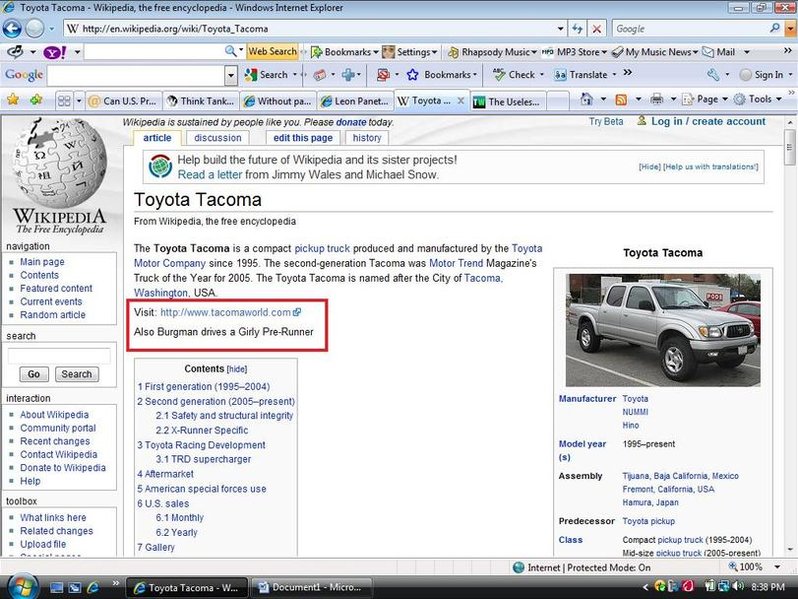
Task: Click the Home icon in command bar
Action: (586, 99)
